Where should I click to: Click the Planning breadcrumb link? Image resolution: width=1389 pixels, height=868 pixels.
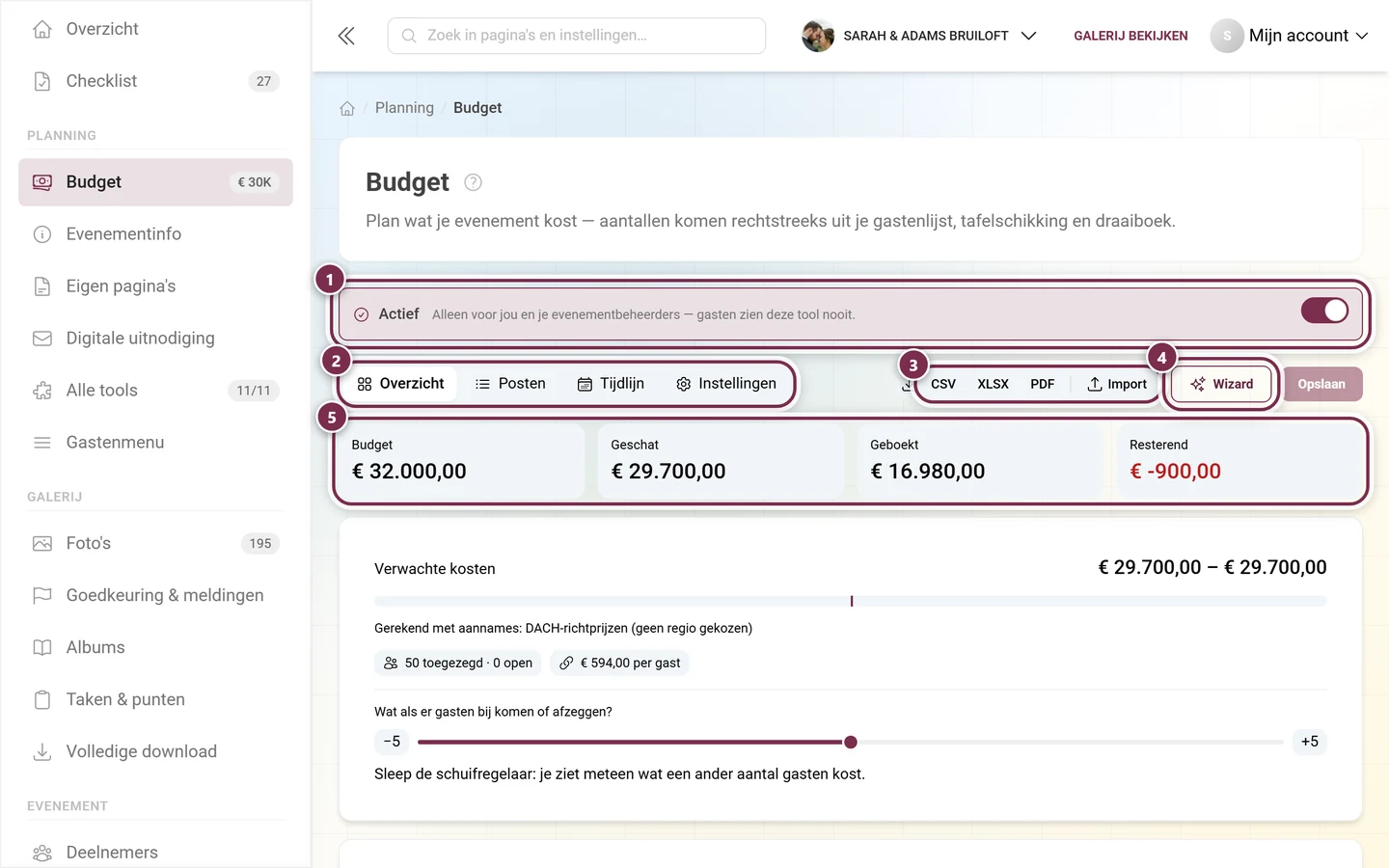404,108
